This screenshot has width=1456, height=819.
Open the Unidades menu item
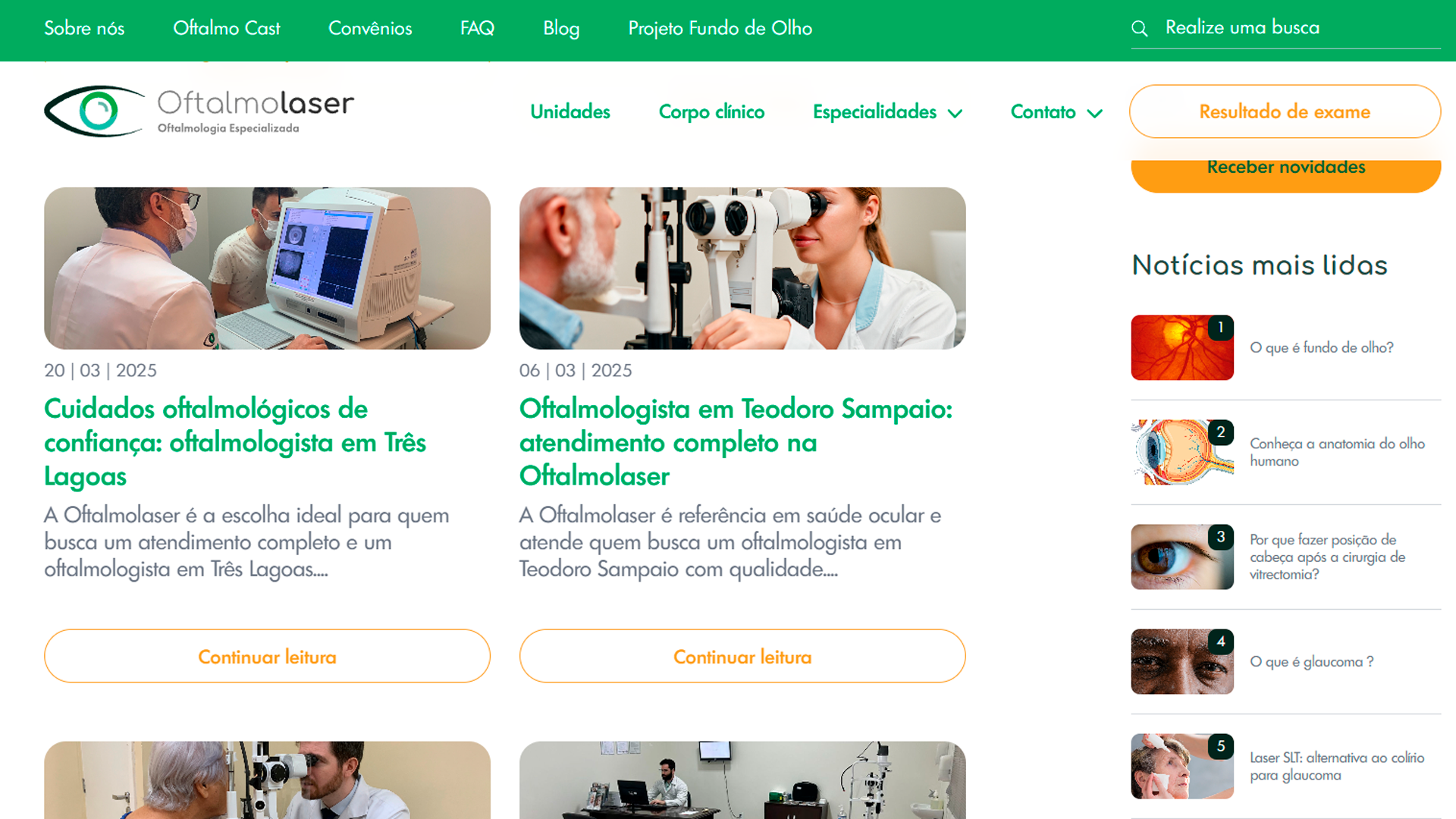pos(570,111)
